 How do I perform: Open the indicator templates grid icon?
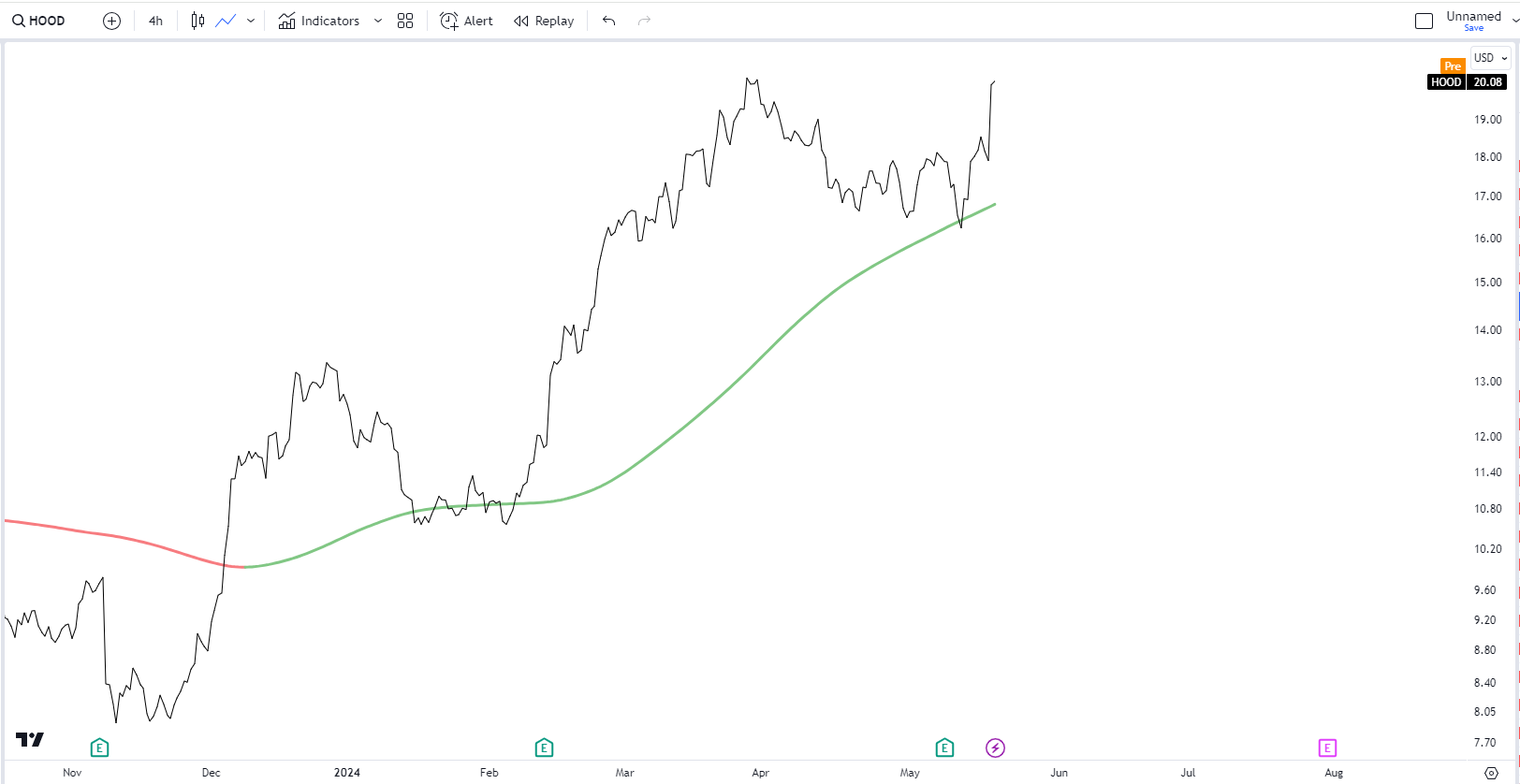(x=405, y=21)
